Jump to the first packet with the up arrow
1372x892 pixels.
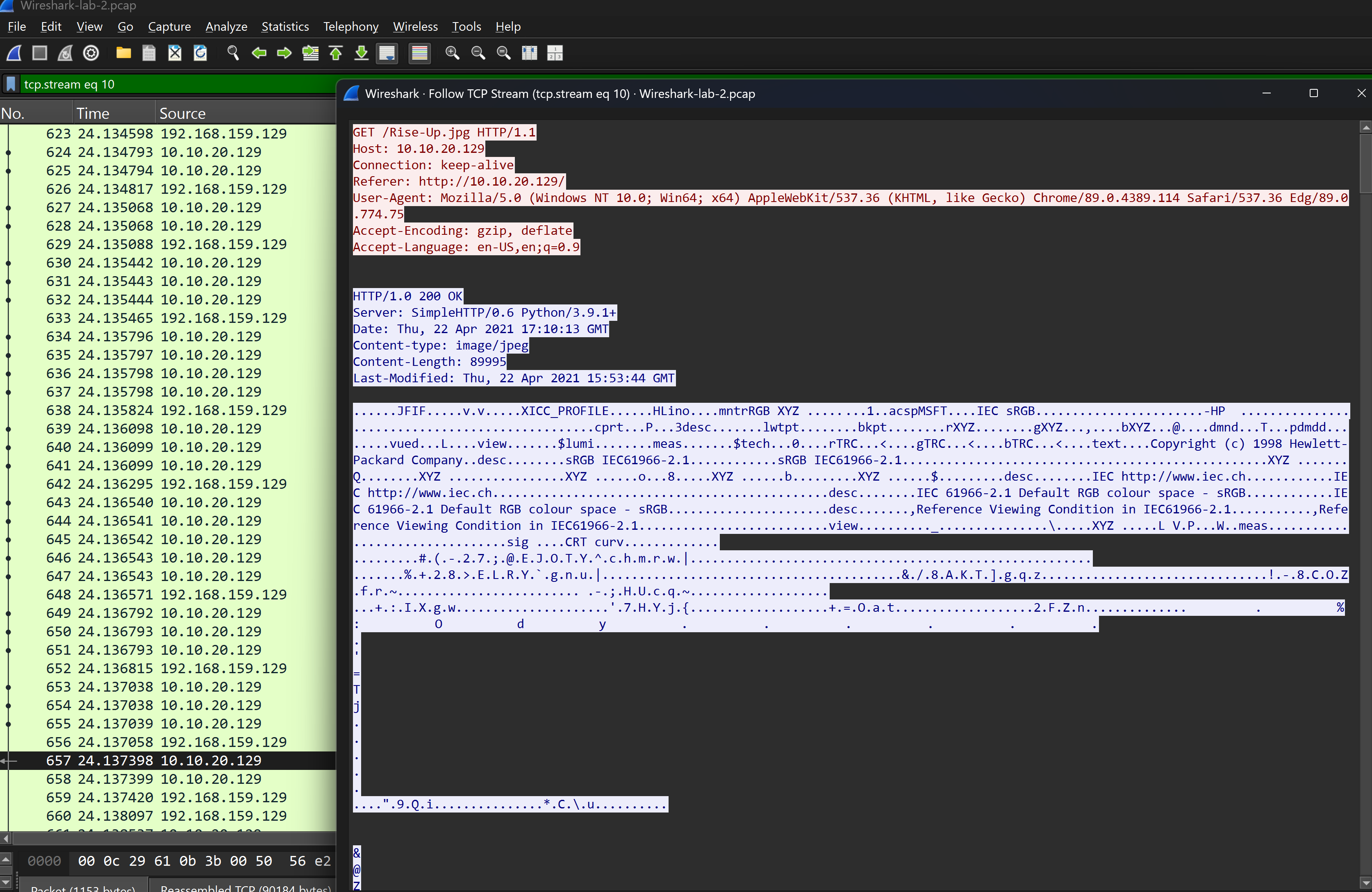tap(335, 53)
